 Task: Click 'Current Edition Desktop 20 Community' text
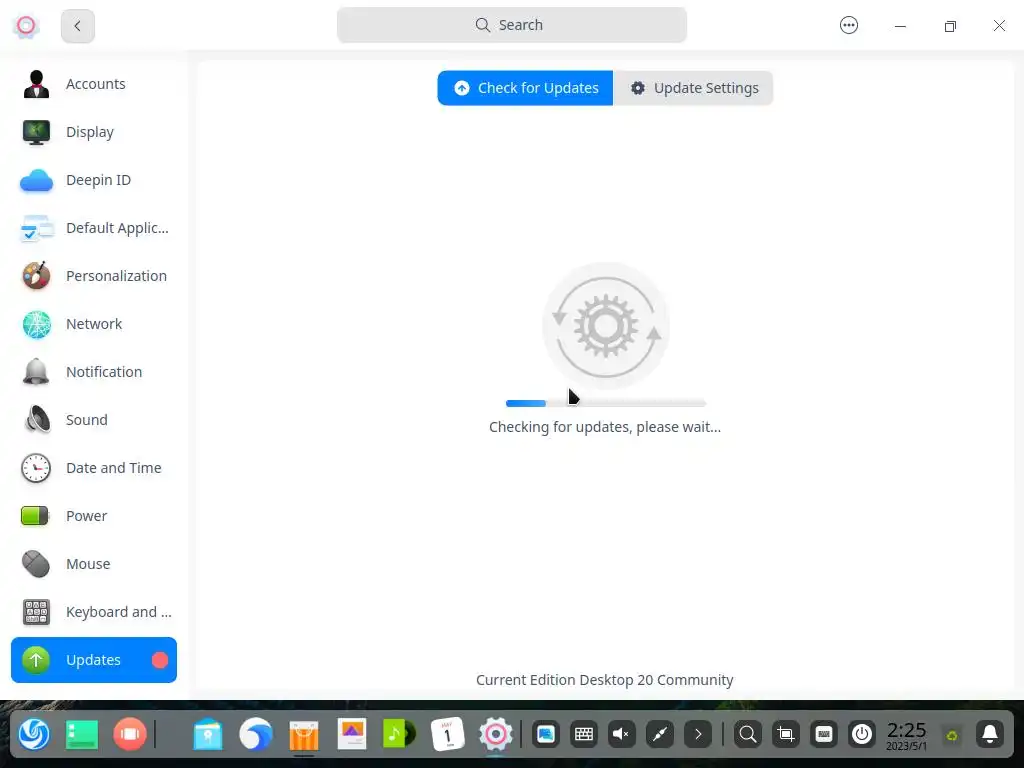(605, 680)
